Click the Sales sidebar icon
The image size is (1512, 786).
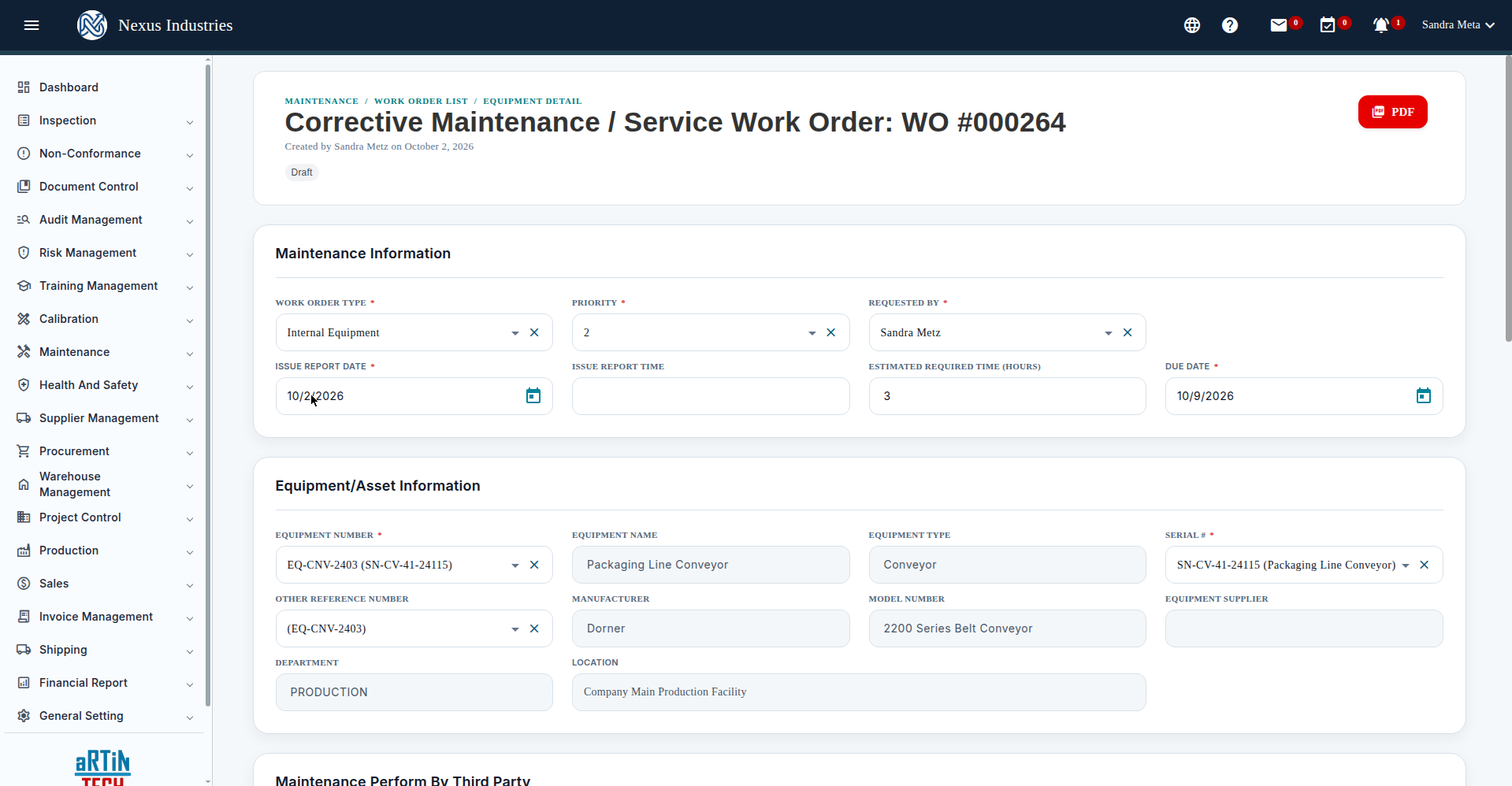(24, 584)
